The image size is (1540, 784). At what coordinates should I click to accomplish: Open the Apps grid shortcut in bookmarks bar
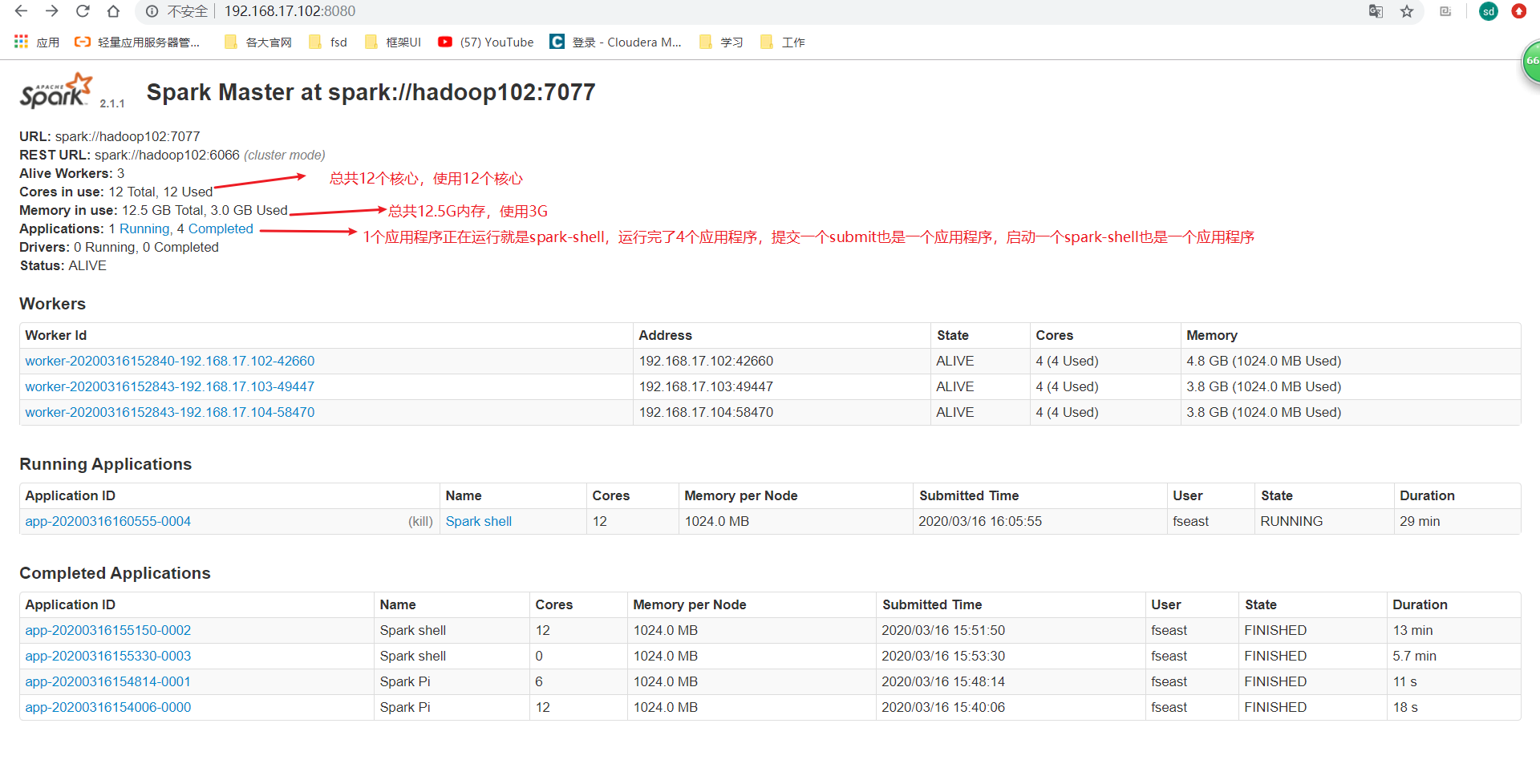tap(36, 42)
